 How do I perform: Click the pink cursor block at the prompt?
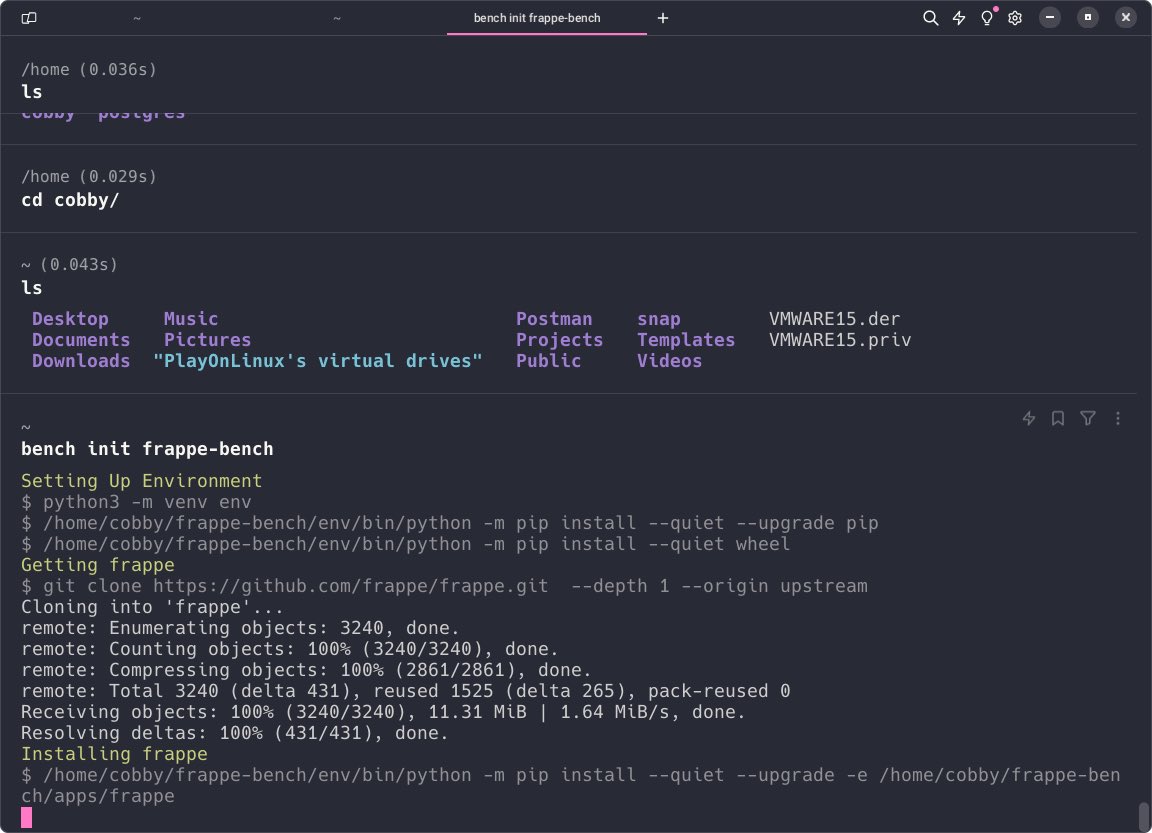(x=26, y=817)
